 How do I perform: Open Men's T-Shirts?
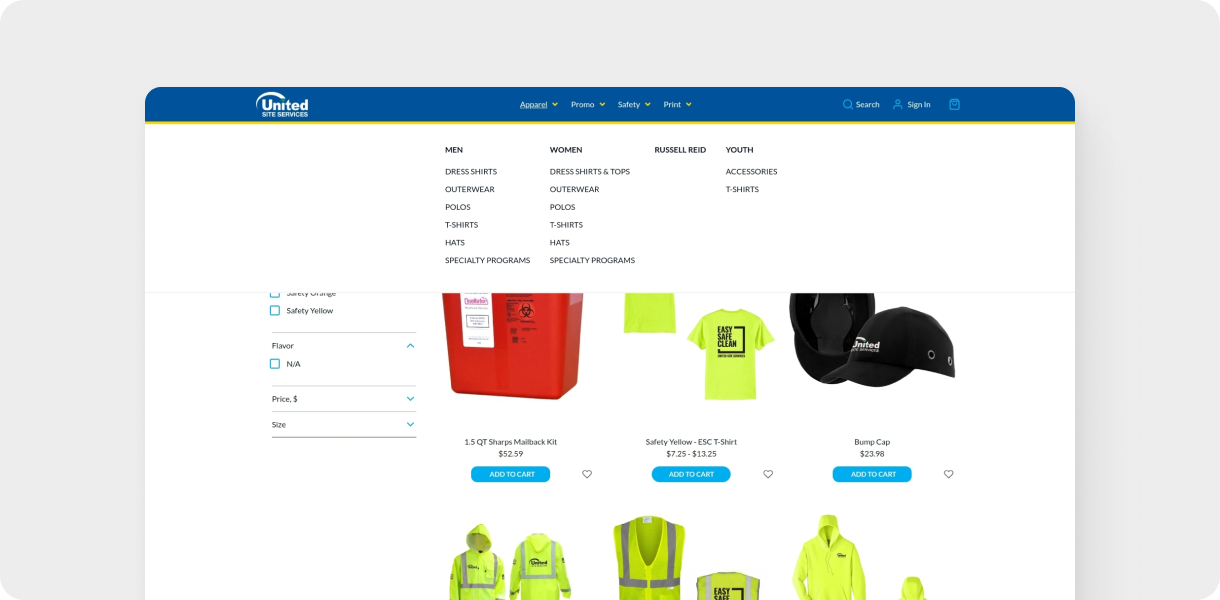(x=462, y=225)
